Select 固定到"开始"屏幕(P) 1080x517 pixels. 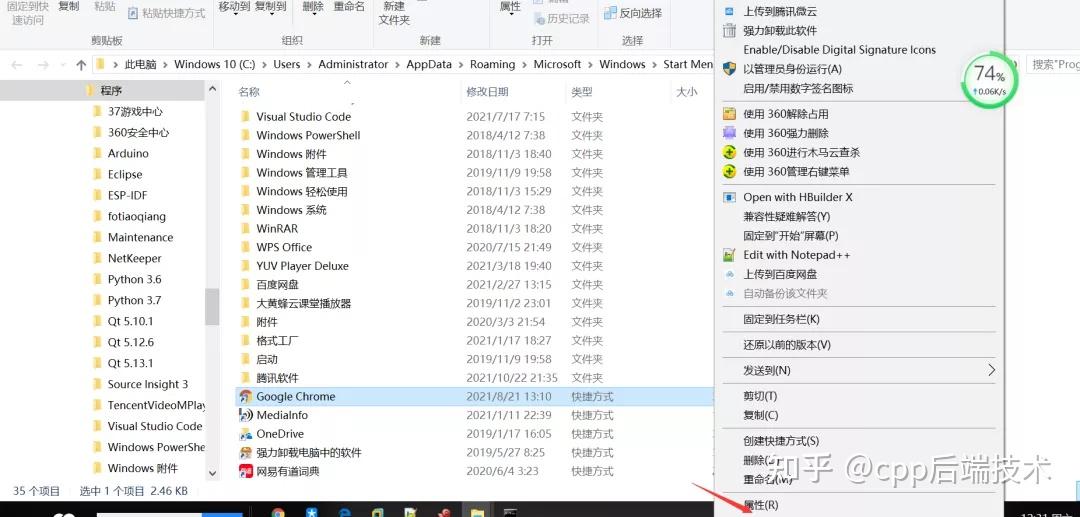tap(791, 235)
